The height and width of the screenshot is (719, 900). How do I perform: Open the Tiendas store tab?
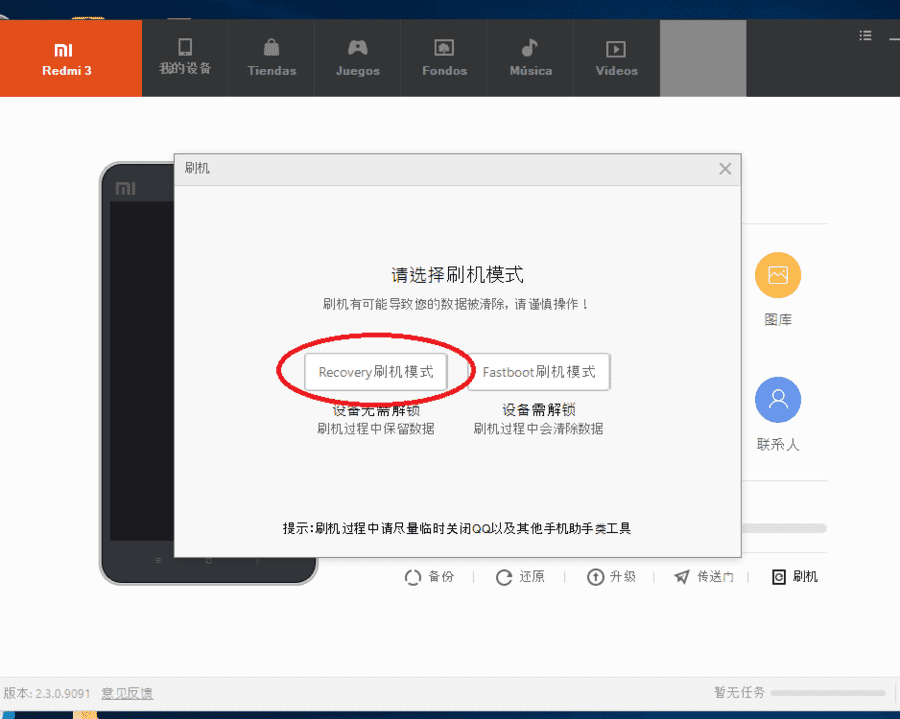point(271,59)
